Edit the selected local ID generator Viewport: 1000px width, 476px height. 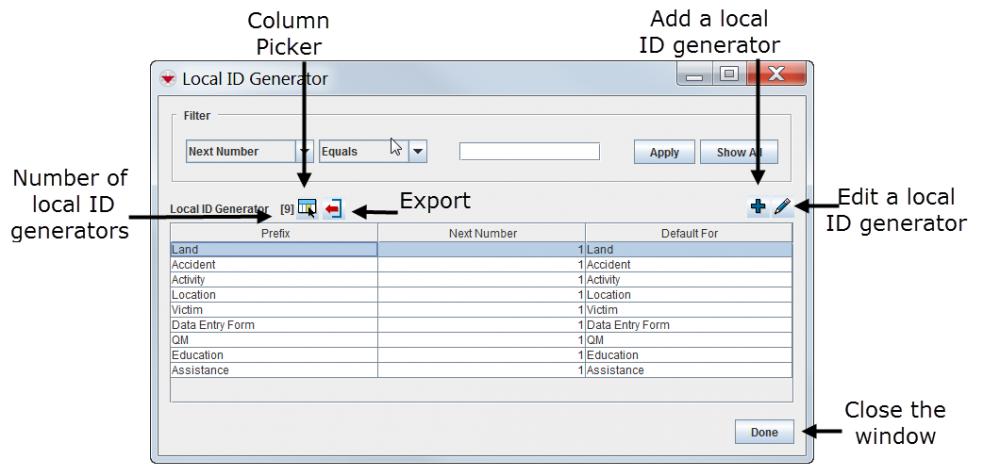pyautogui.click(x=782, y=207)
